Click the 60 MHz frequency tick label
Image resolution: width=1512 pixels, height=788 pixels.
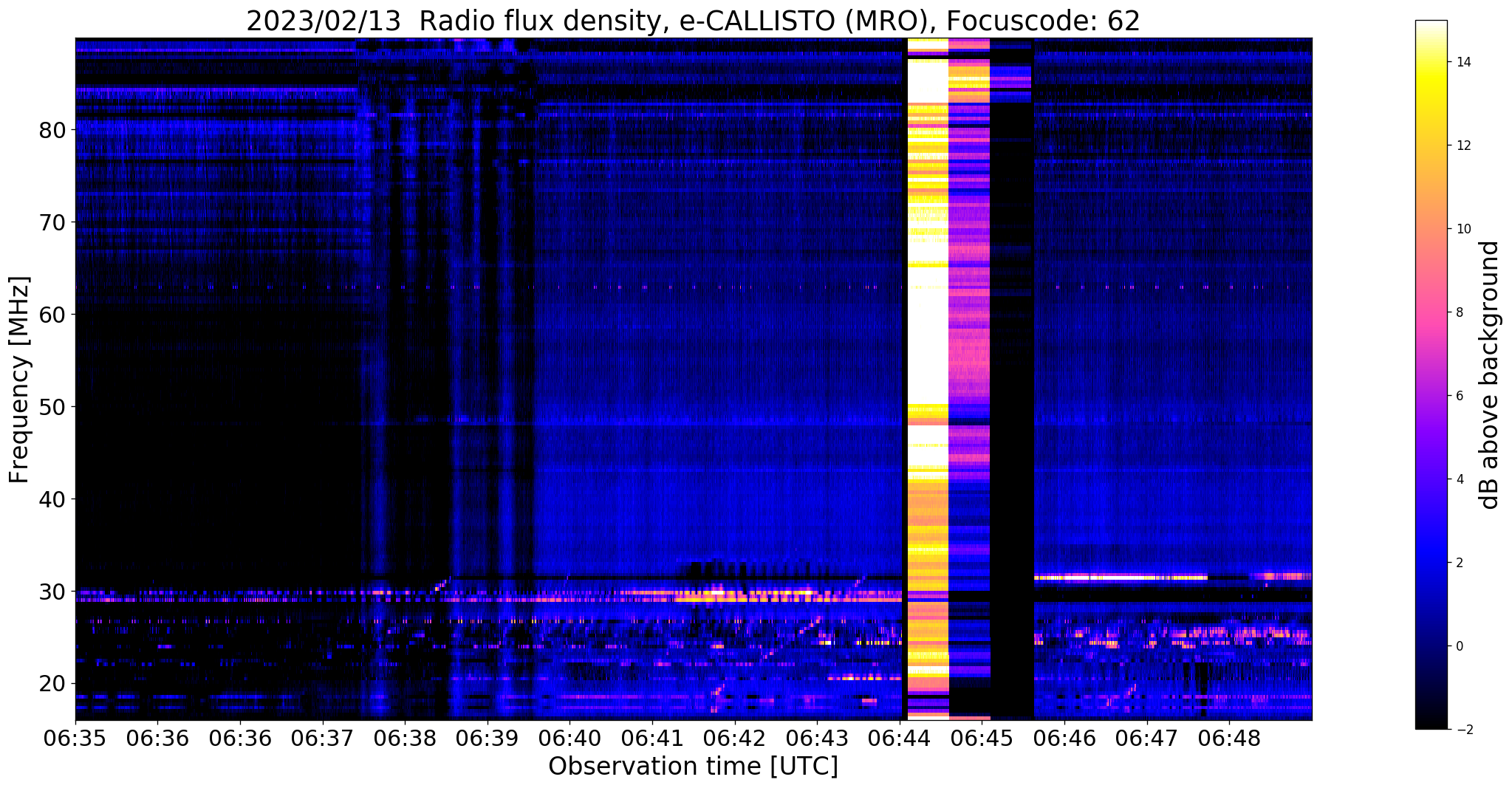(x=52, y=315)
